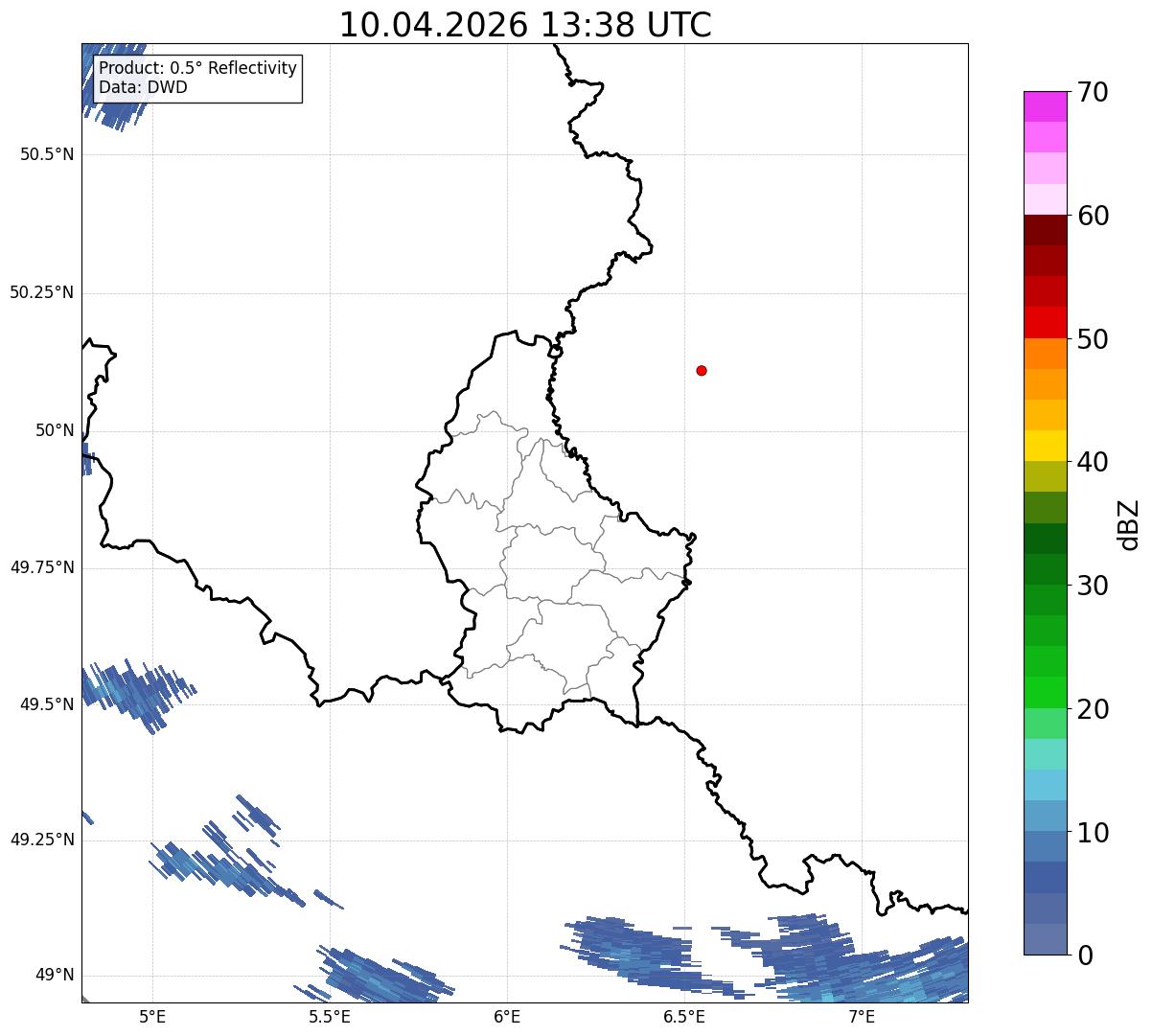Click the dBZ colorbar axis label
This screenshot has height=1036, width=1152.
click(1129, 524)
